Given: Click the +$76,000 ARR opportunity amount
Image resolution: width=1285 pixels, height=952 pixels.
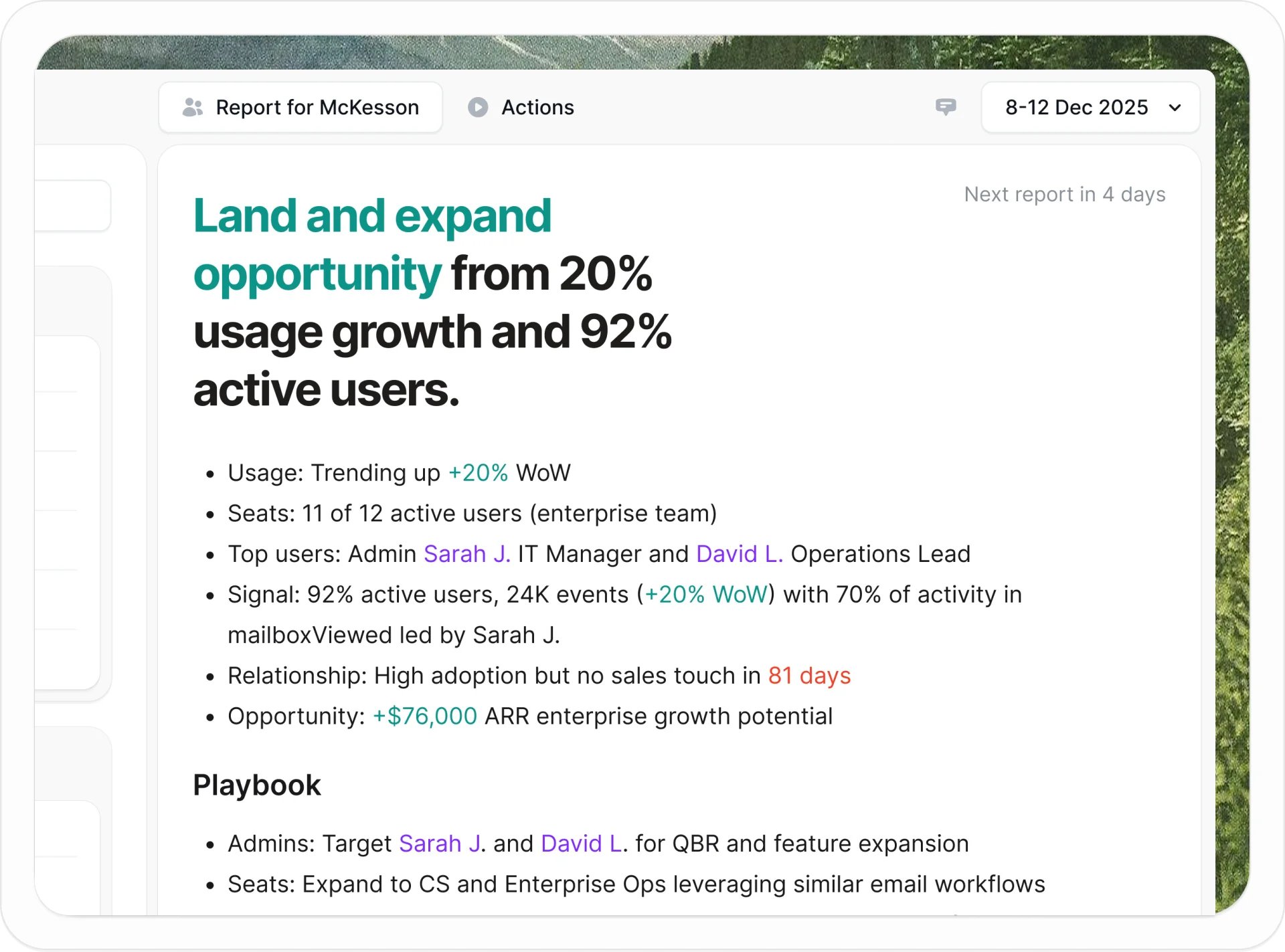Looking at the screenshot, I should [424, 717].
